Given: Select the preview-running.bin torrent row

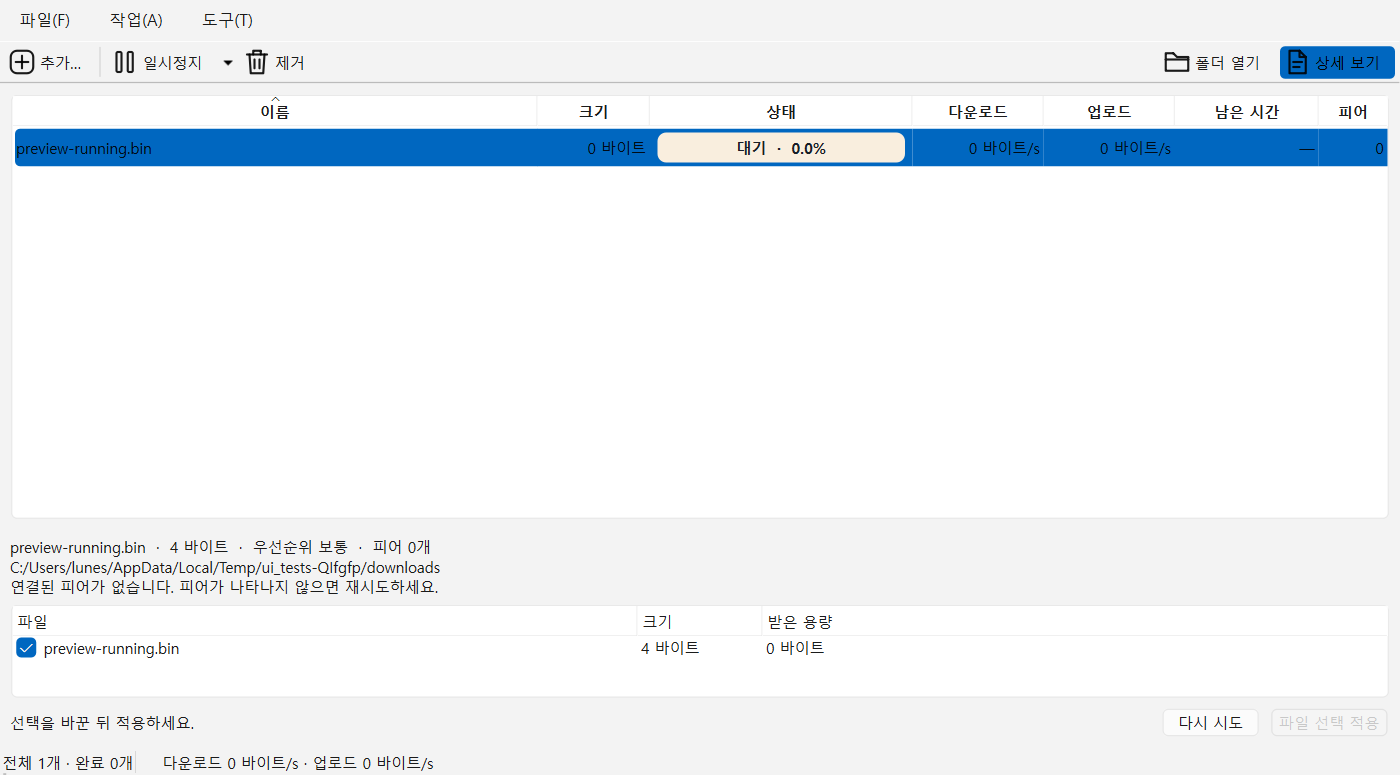Looking at the screenshot, I should pyautogui.click(x=700, y=148).
